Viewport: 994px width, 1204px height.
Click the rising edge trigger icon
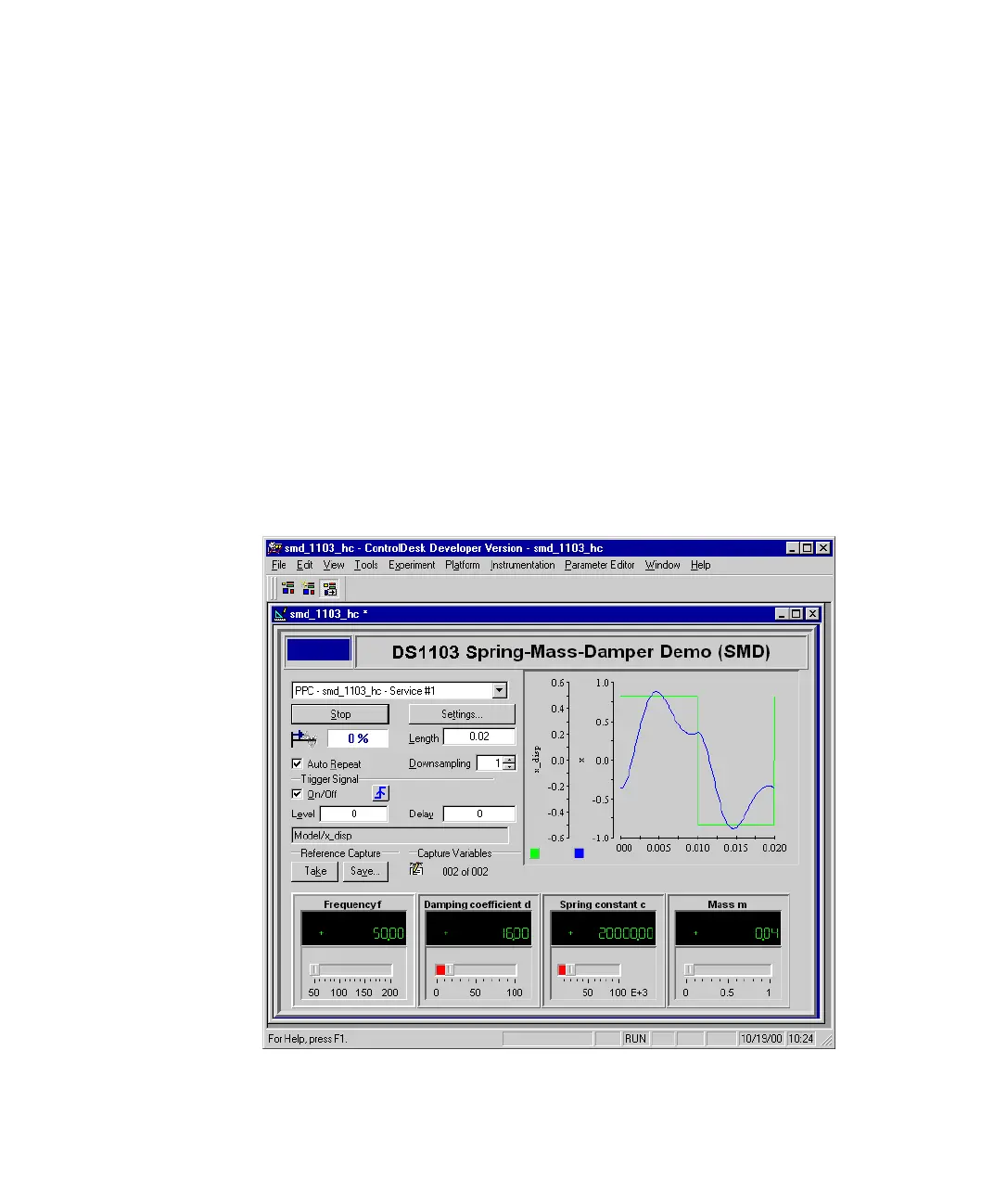[380, 793]
